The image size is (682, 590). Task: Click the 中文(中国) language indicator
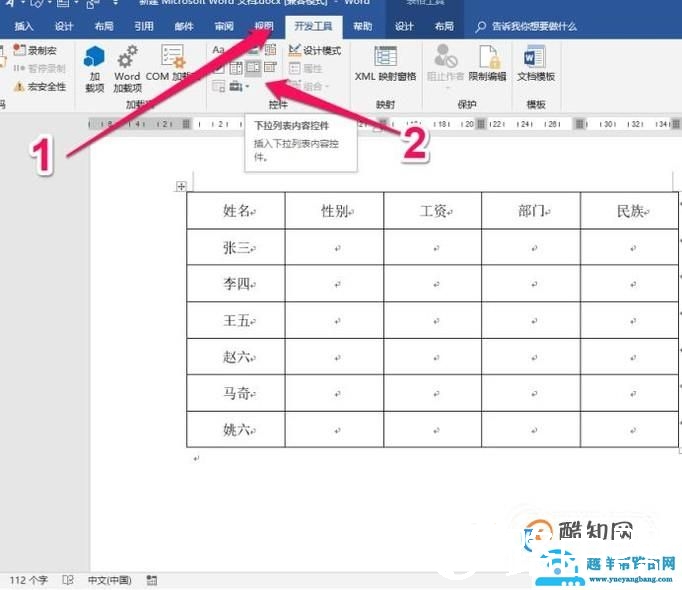pyautogui.click(x=109, y=580)
